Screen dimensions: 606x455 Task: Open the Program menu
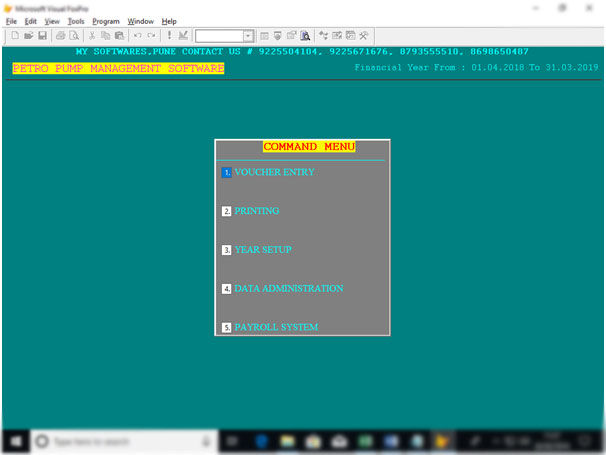tap(106, 21)
